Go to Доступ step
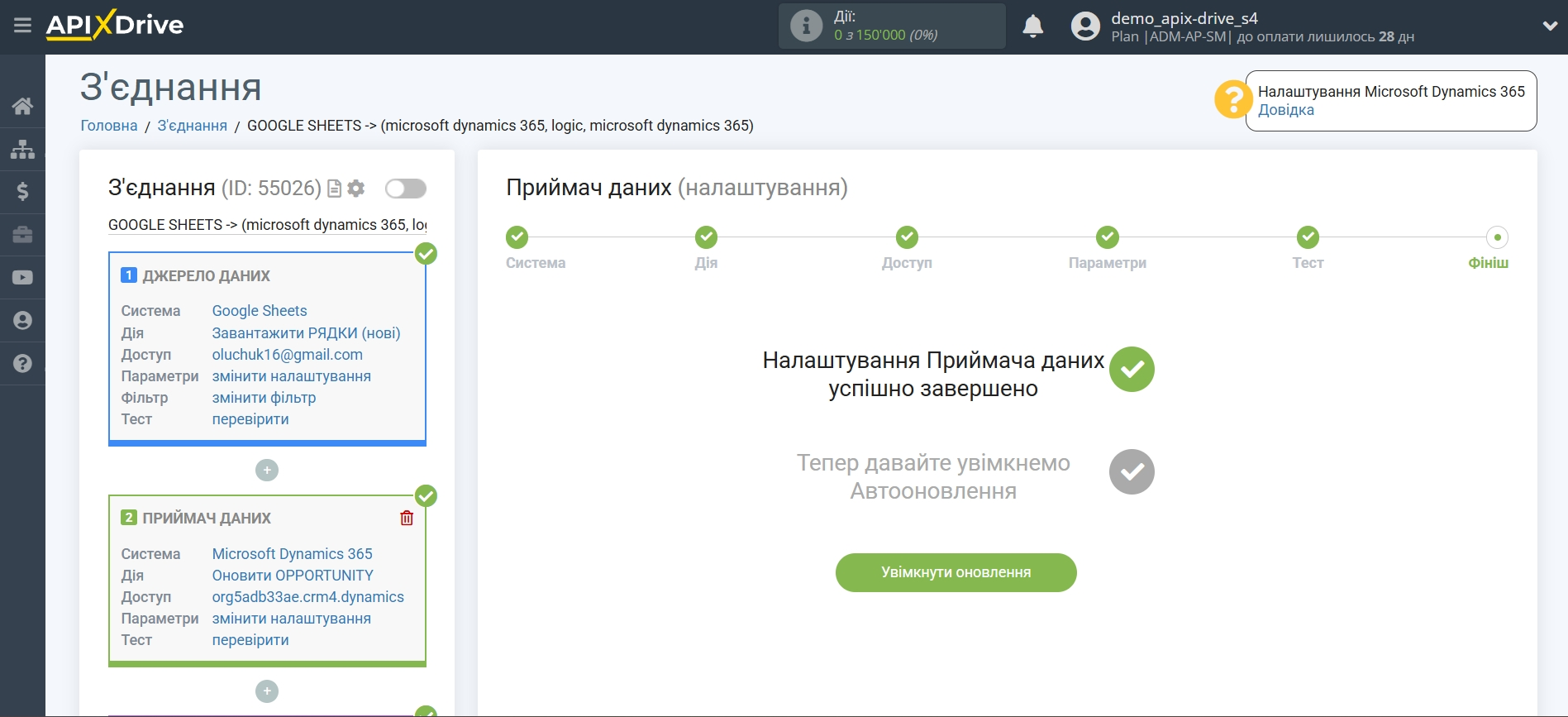The image size is (1568, 717). 908,238
